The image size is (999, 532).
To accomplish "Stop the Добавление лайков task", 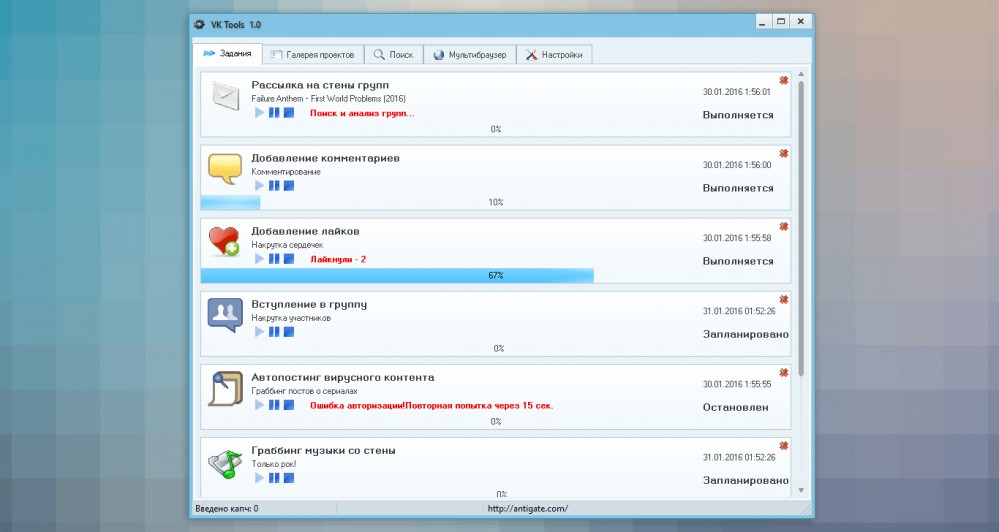I will point(289,259).
